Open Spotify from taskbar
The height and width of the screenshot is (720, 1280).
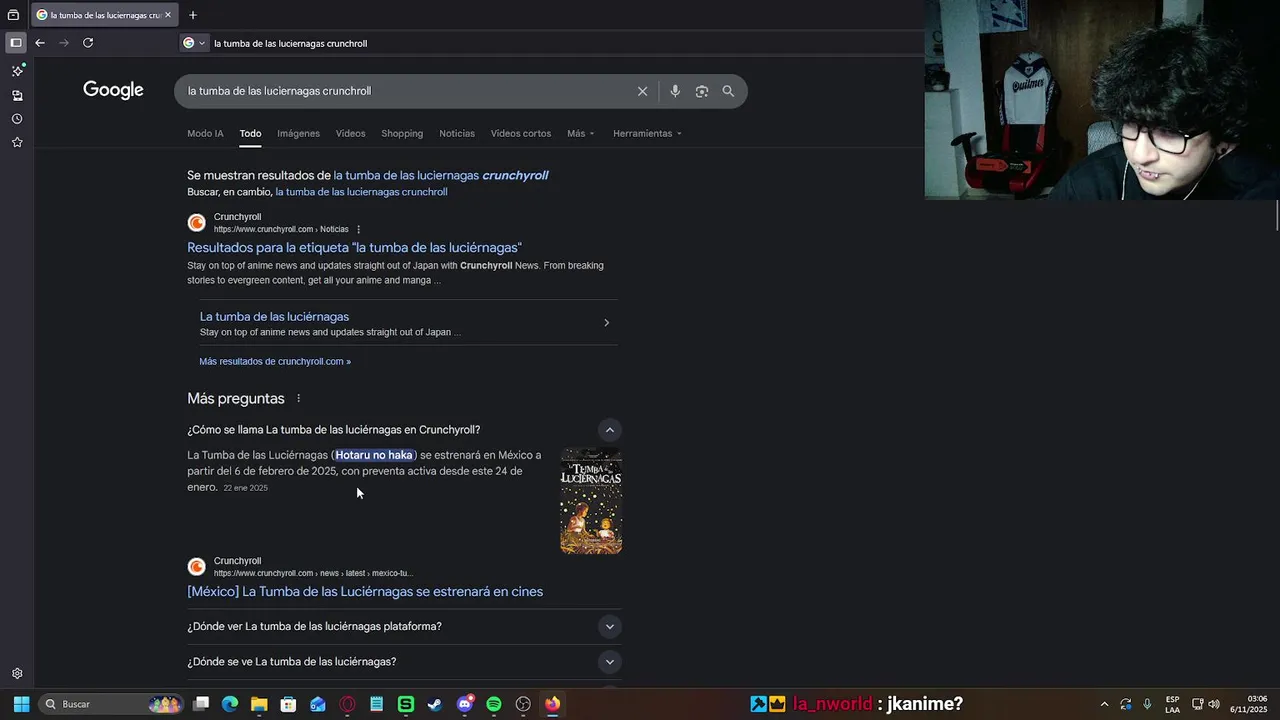[x=494, y=704]
